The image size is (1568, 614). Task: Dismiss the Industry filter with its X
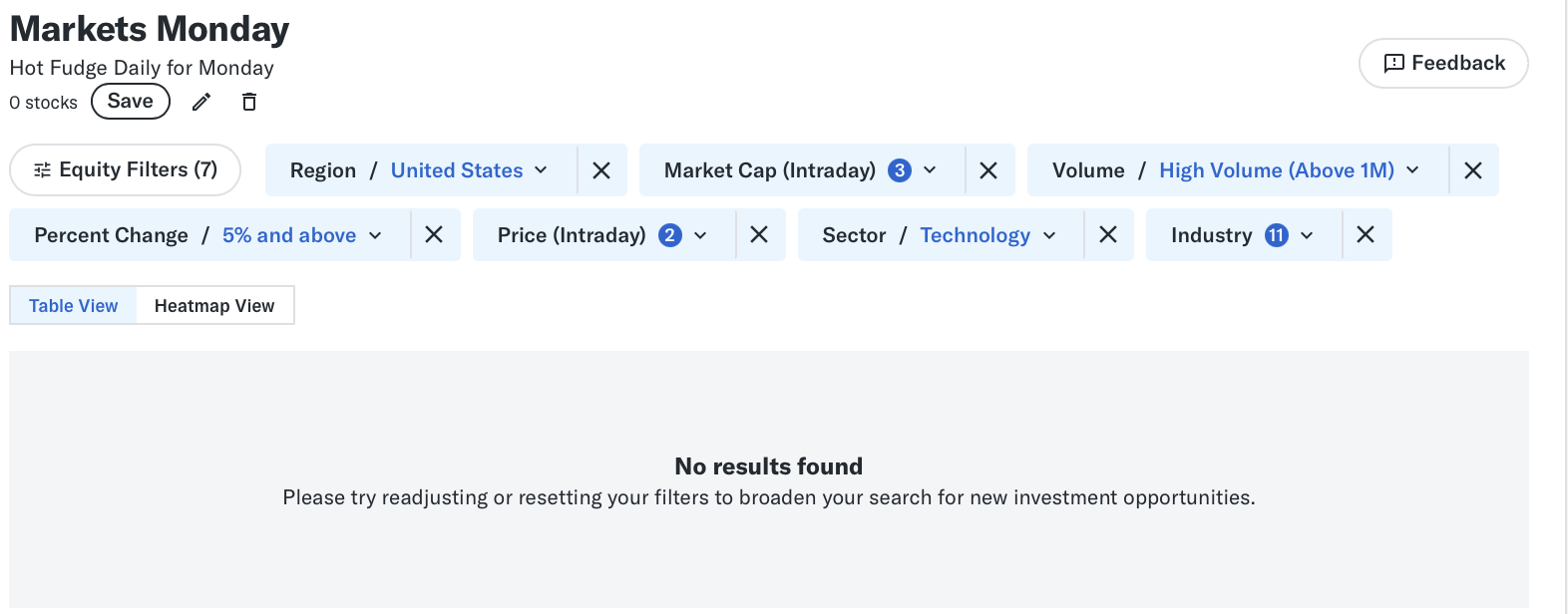click(x=1367, y=234)
